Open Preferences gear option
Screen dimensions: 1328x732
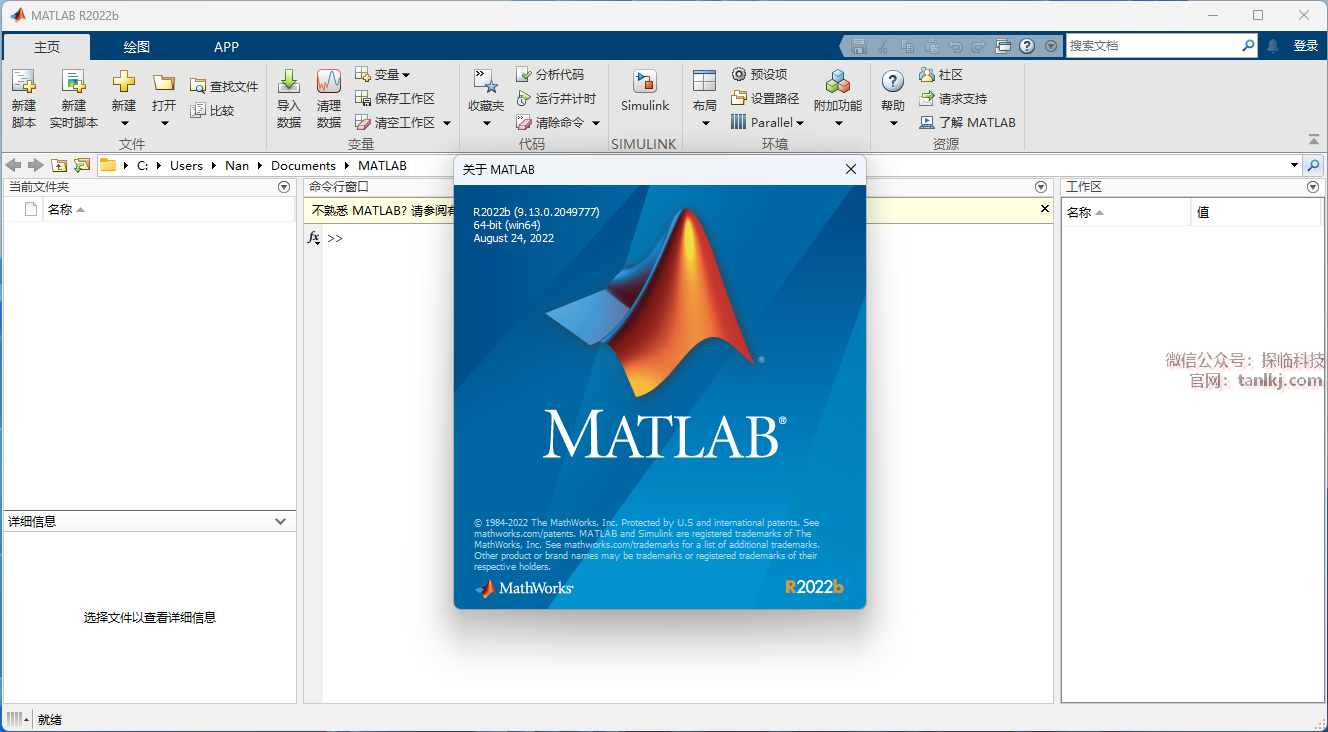coord(759,75)
